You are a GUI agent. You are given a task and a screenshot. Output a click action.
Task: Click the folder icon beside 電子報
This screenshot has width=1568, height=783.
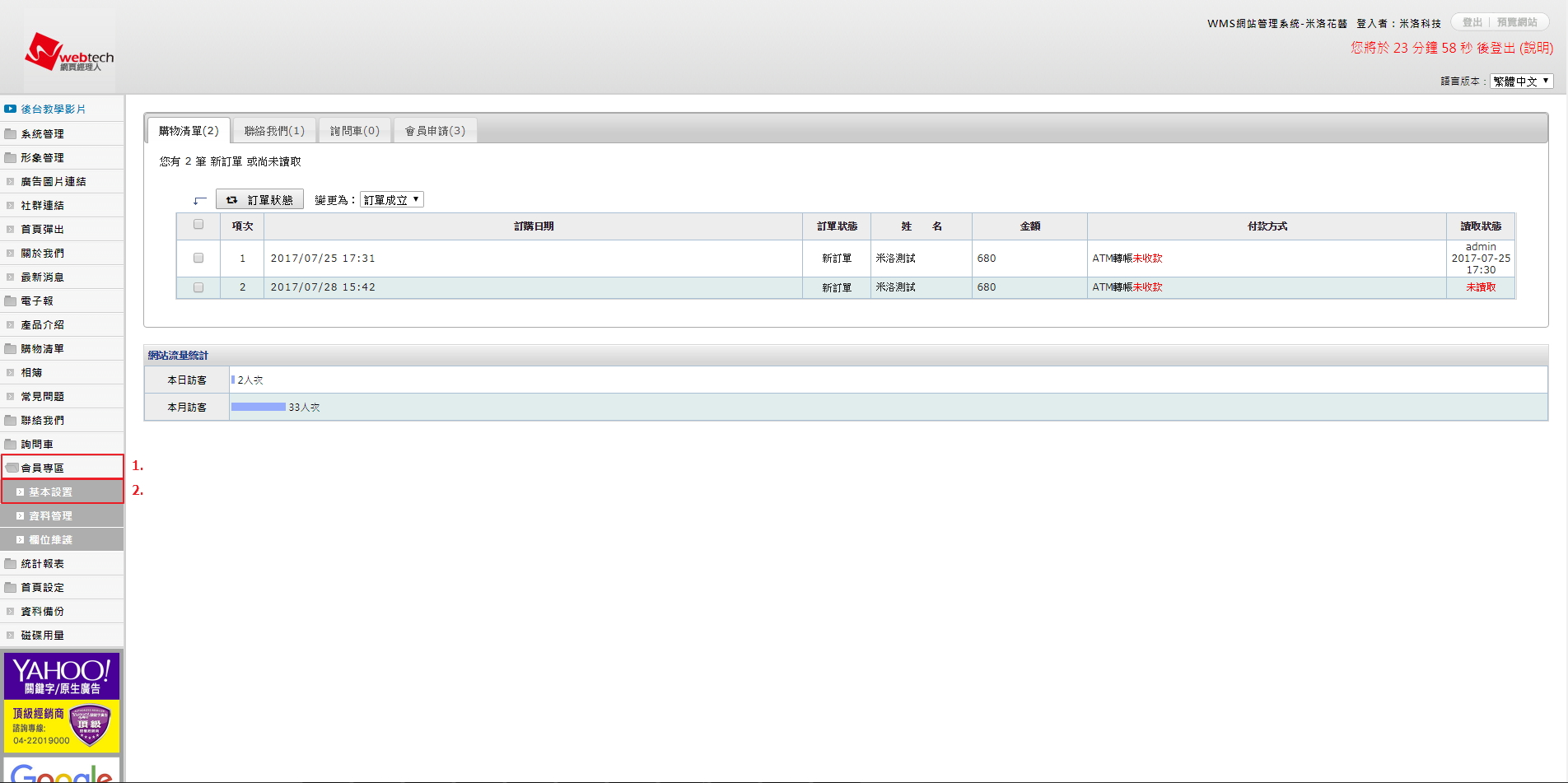11,301
